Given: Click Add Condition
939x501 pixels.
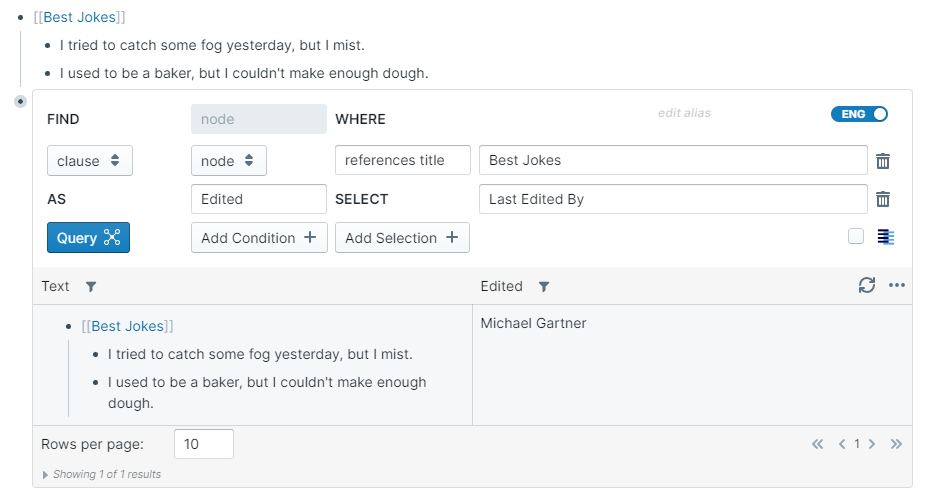Looking at the screenshot, I should pyautogui.click(x=259, y=238).
